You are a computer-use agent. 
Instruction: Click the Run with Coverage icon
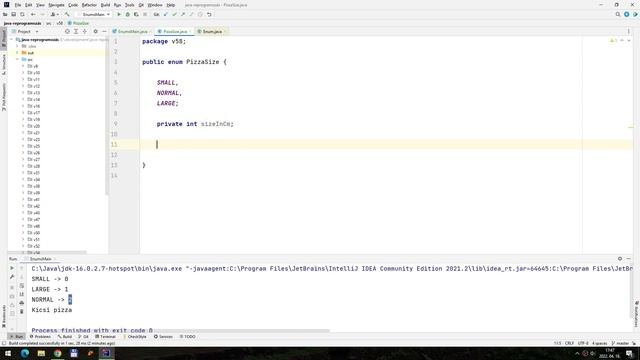coord(136,14)
